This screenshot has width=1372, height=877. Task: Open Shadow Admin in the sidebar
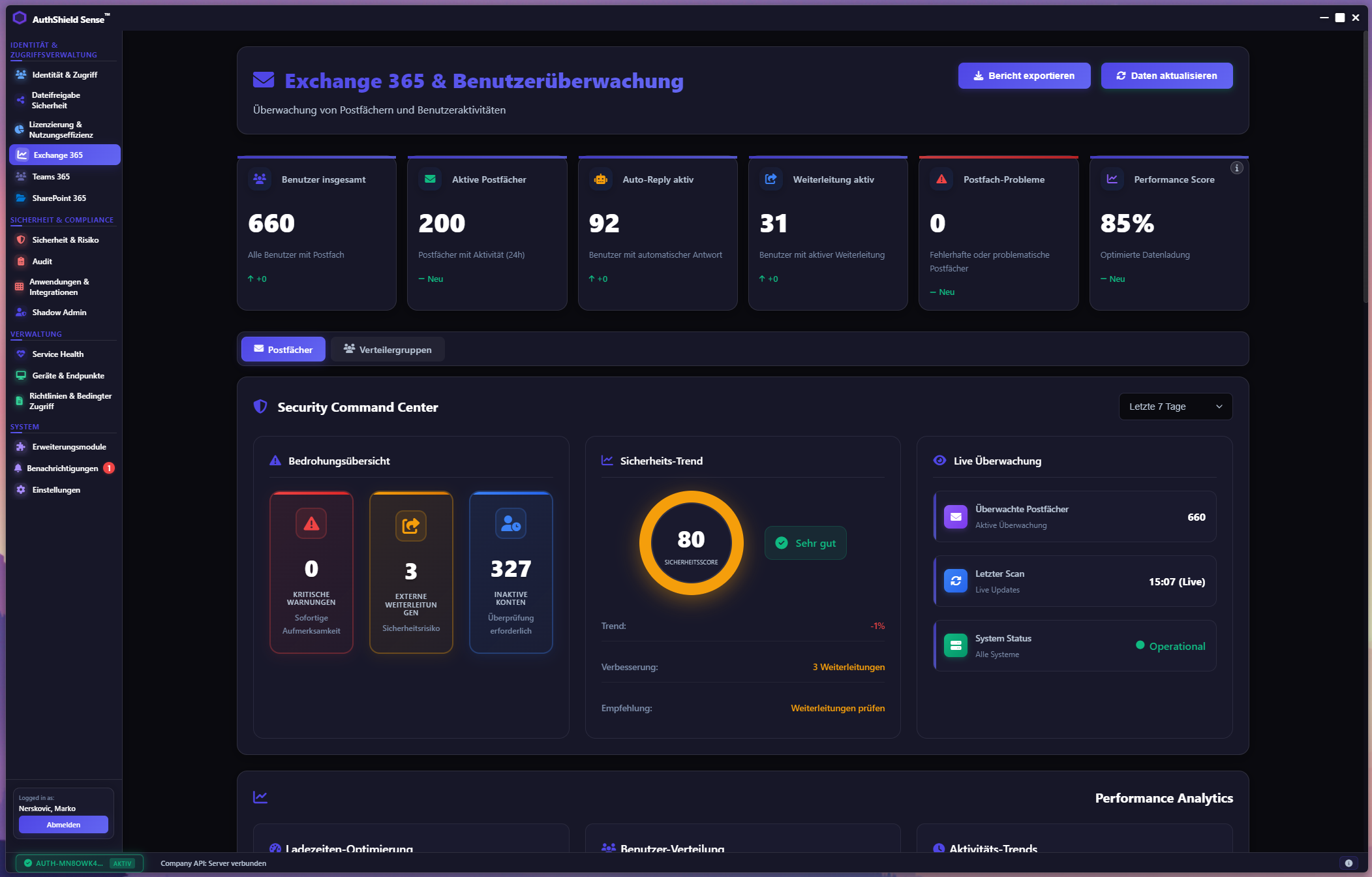[59, 313]
